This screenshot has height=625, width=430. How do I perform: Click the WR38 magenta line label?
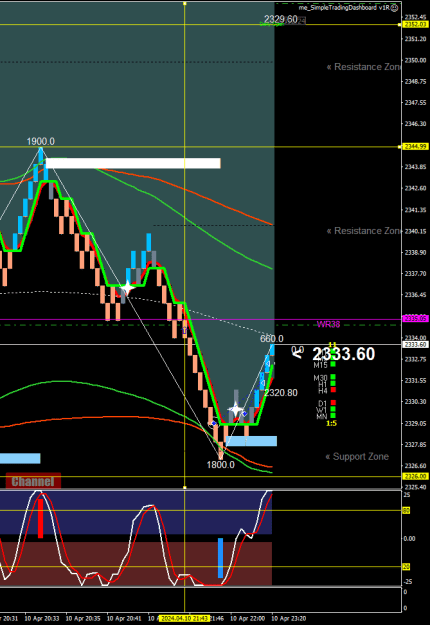click(328, 324)
